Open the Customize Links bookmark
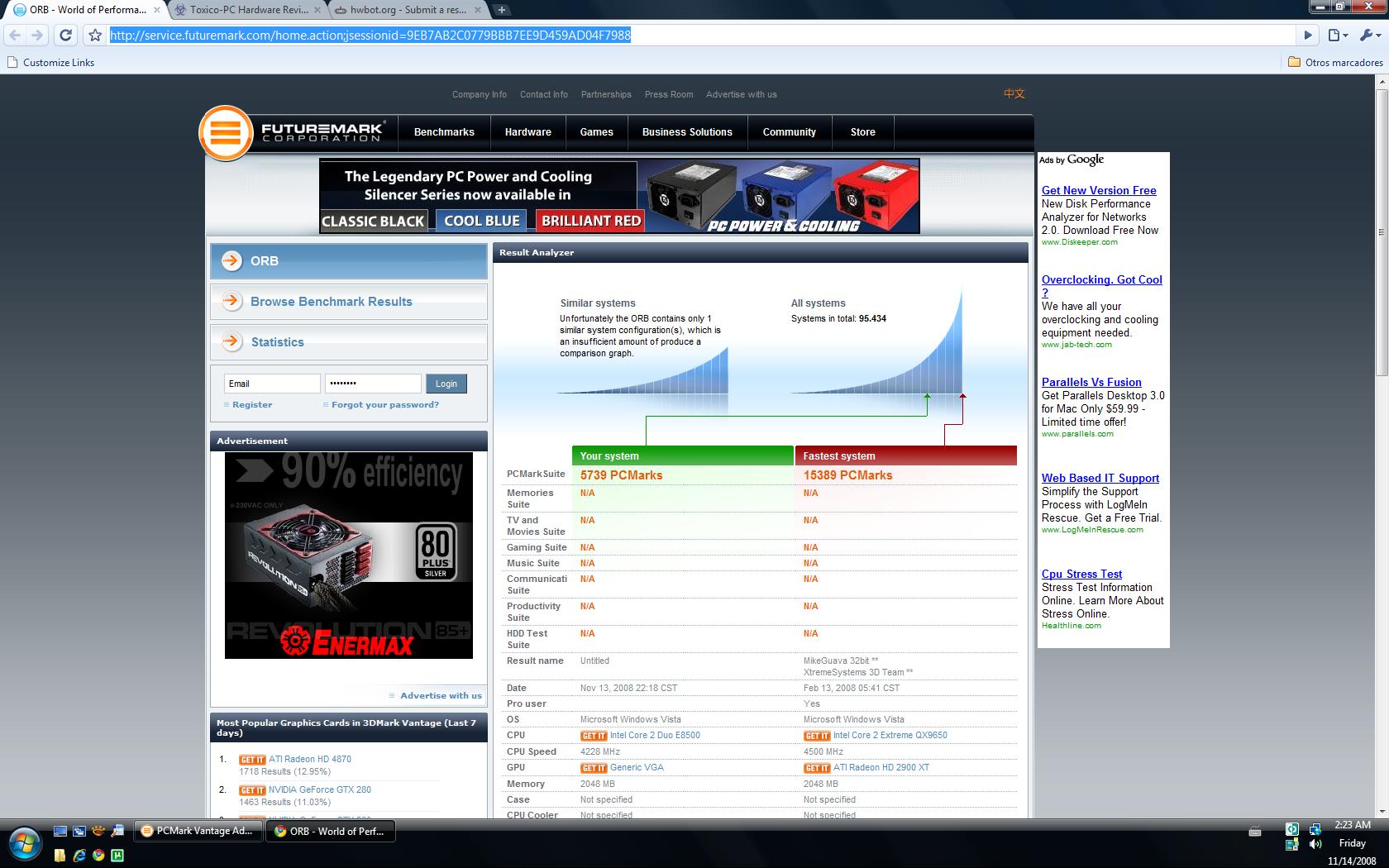This screenshot has height=868, width=1389. (x=50, y=62)
